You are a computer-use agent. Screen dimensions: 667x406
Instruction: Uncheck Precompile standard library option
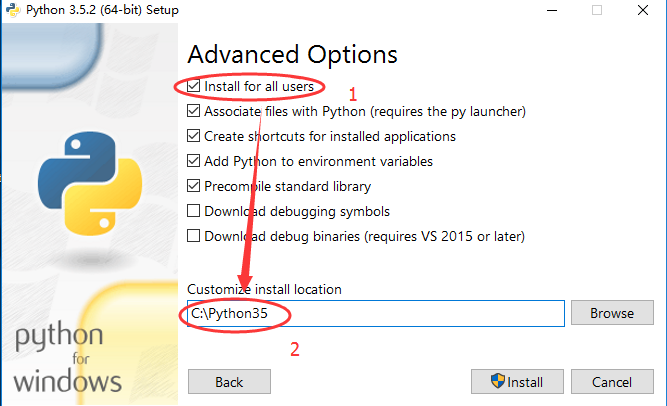point(194,186)
